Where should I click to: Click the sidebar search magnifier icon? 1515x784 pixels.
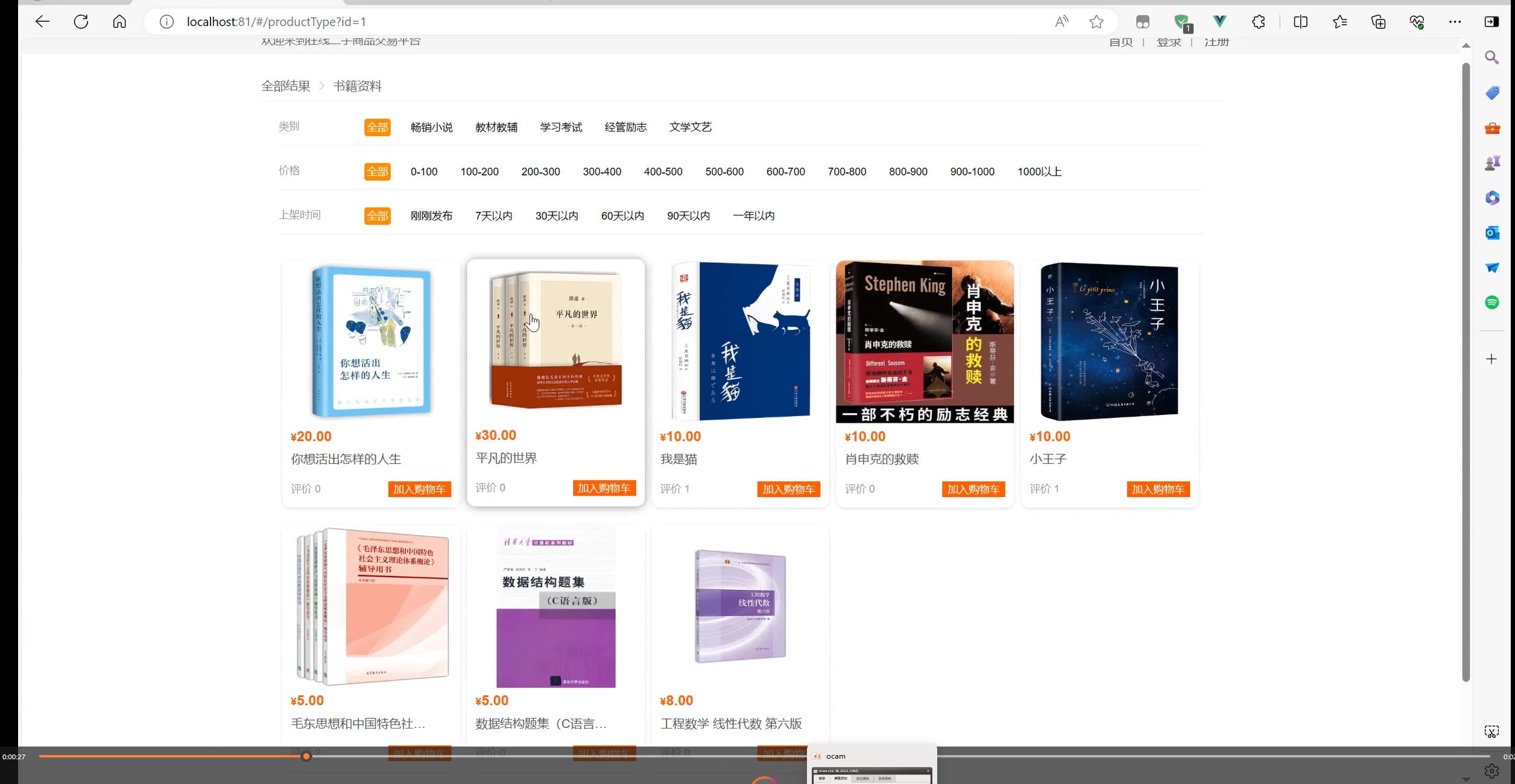(x=1492, y=58)
